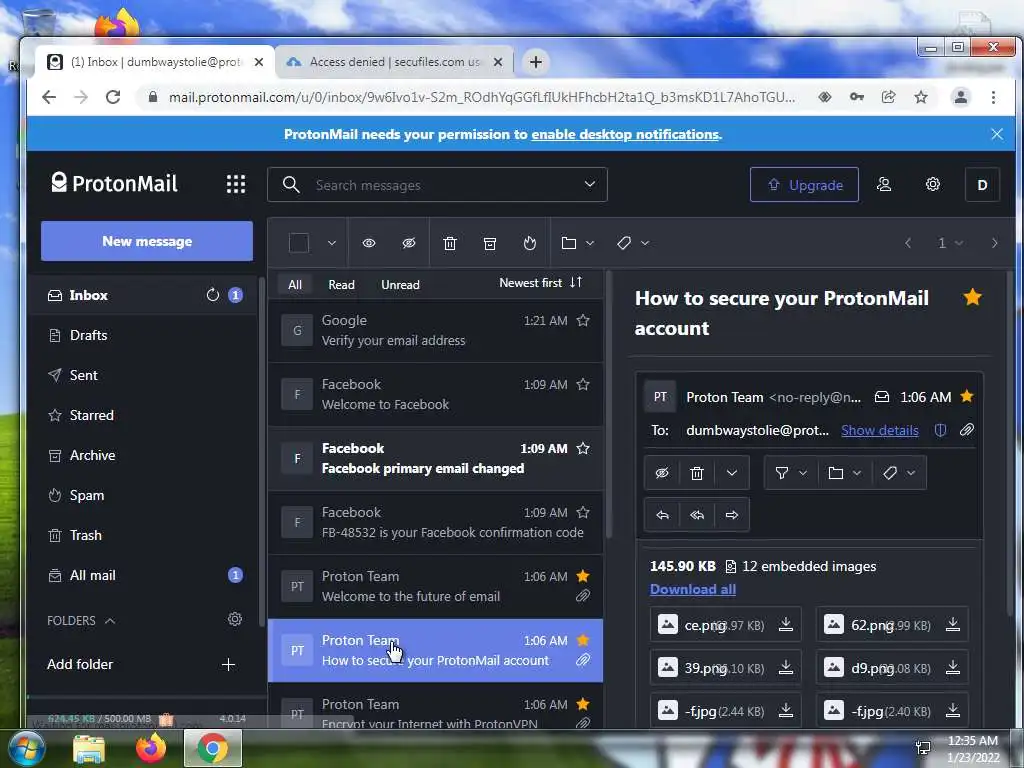
Task: Download ce.png attachment icon
Action: tap(786, 625)
